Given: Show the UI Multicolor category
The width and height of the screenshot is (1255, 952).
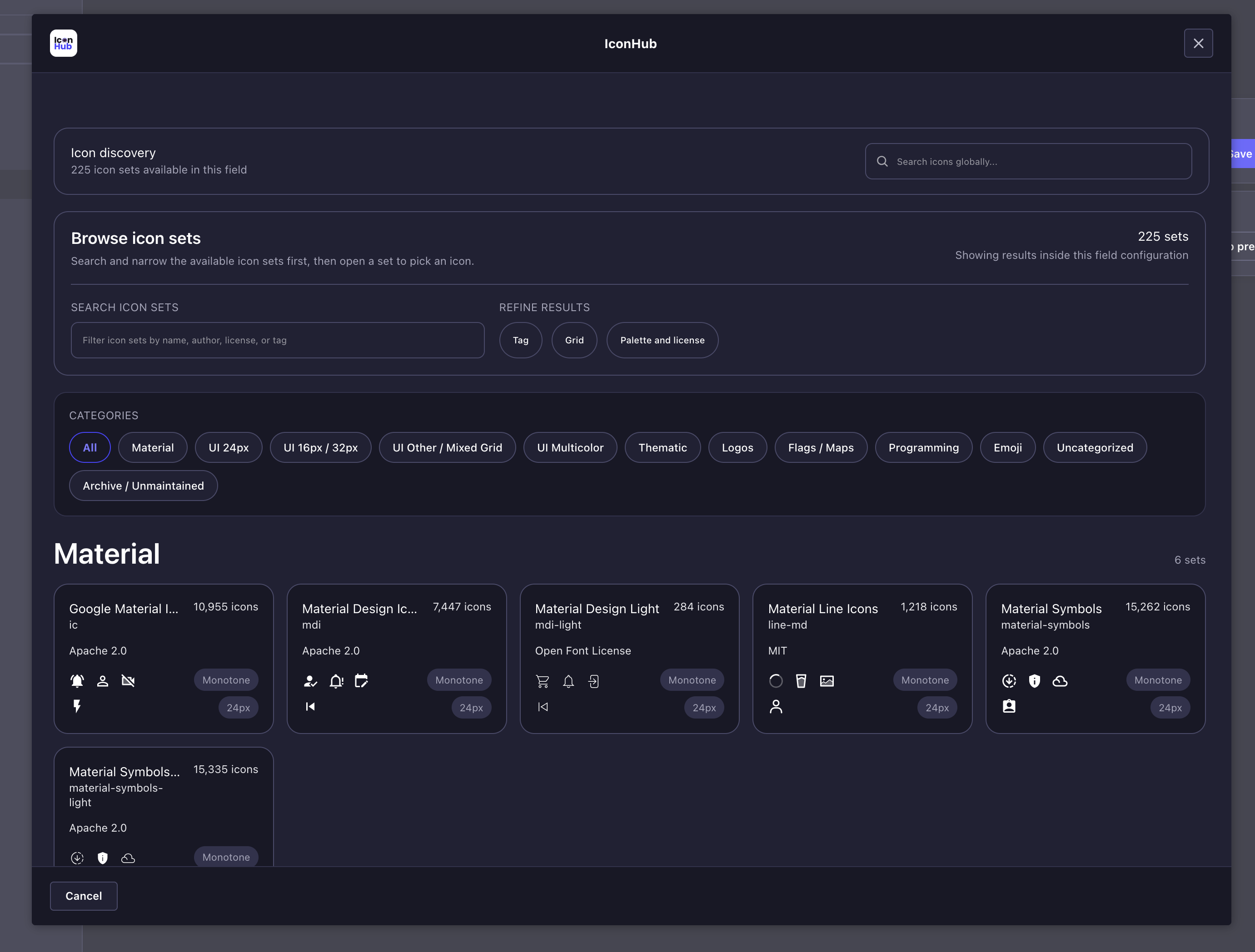Looking at the screenshot, I should pyautogui.click(x=570, y=447).
